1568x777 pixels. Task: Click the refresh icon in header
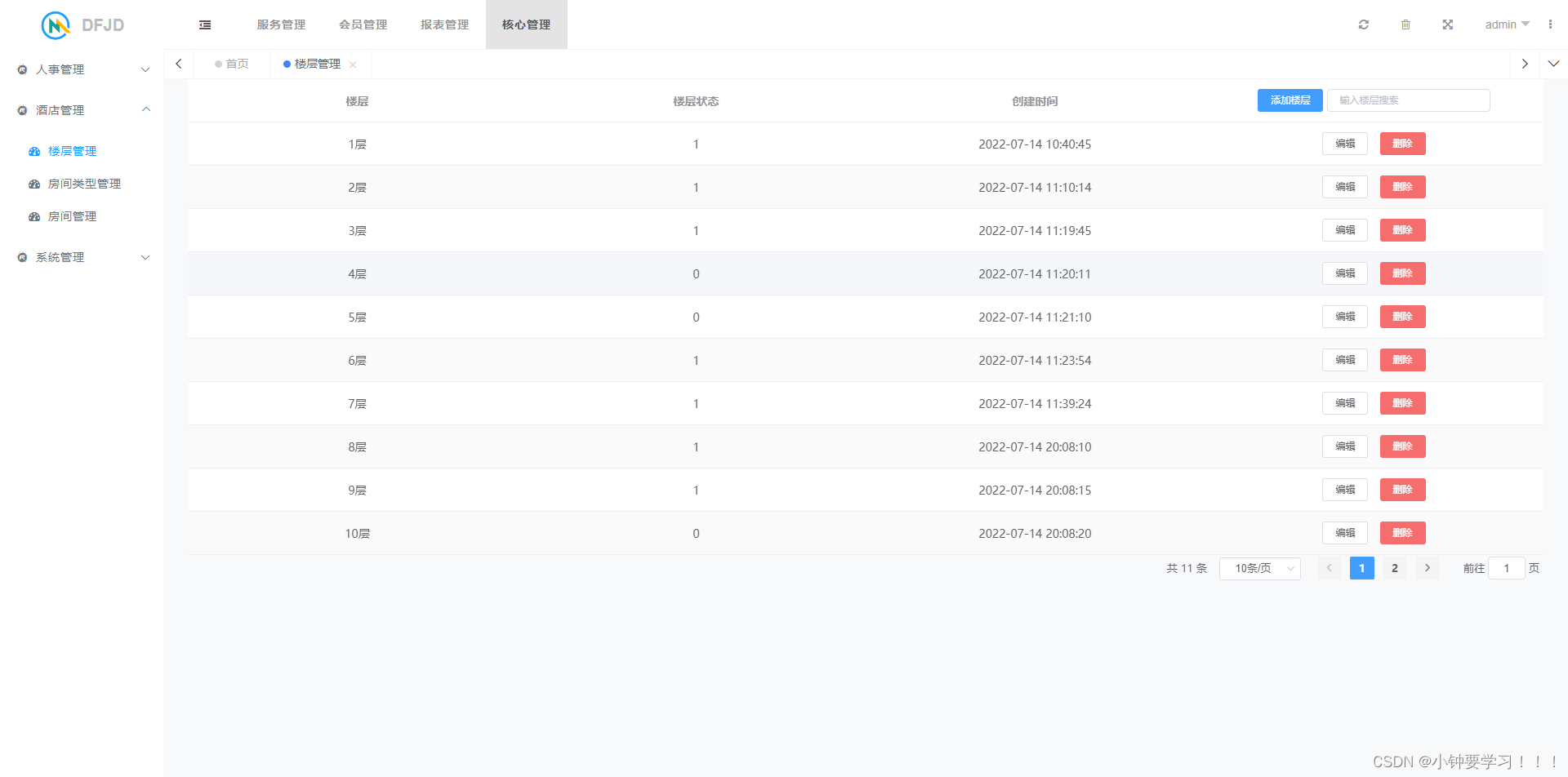[x=1364, y=24]
